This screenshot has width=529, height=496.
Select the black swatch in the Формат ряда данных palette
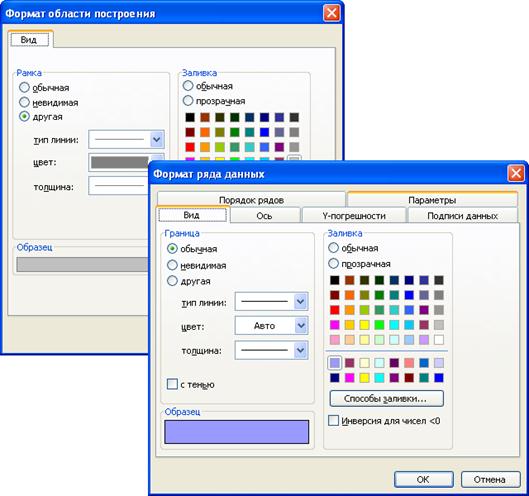pyautogui.click(x=335, y=280)
